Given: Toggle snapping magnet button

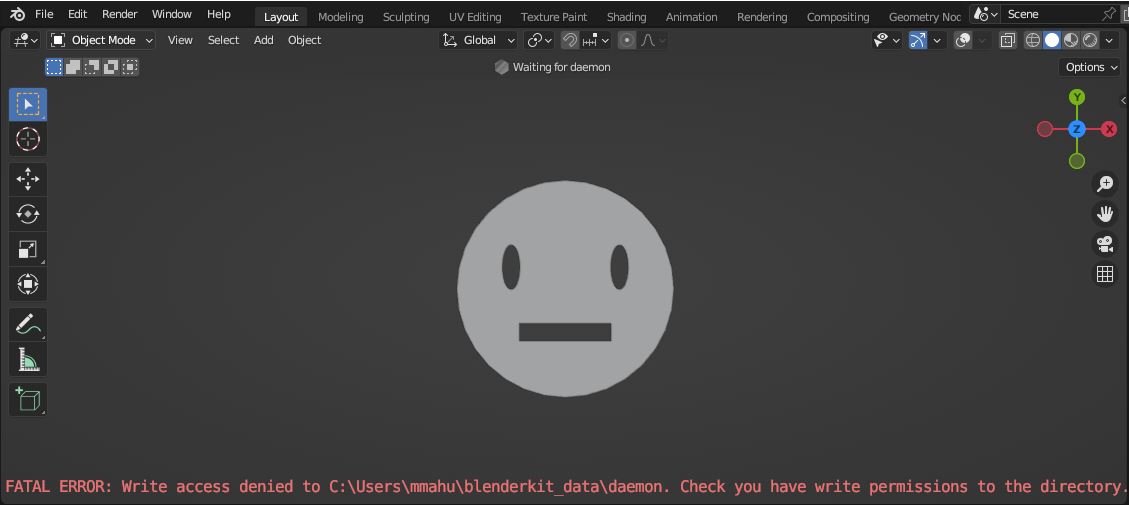Looking at the screenshot, I should pos(570,40).
